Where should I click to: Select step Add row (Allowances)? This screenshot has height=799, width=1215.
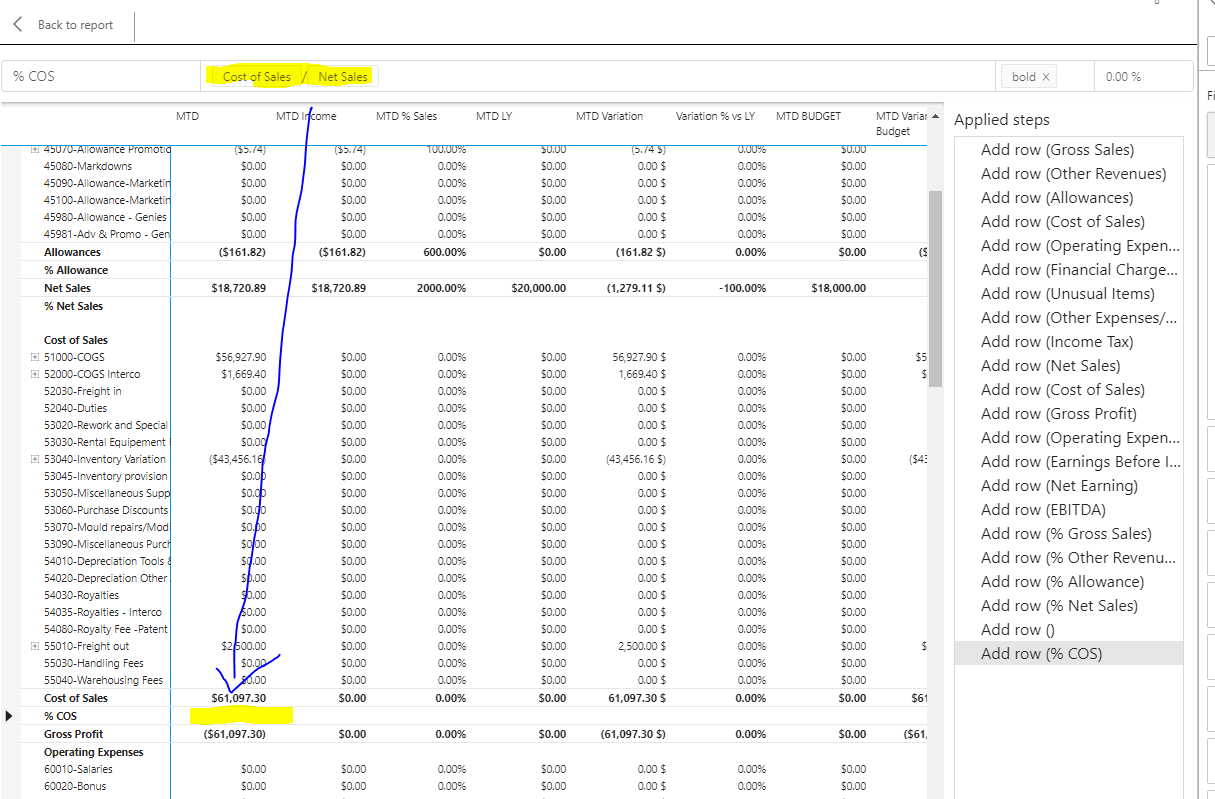[1057, 198]
